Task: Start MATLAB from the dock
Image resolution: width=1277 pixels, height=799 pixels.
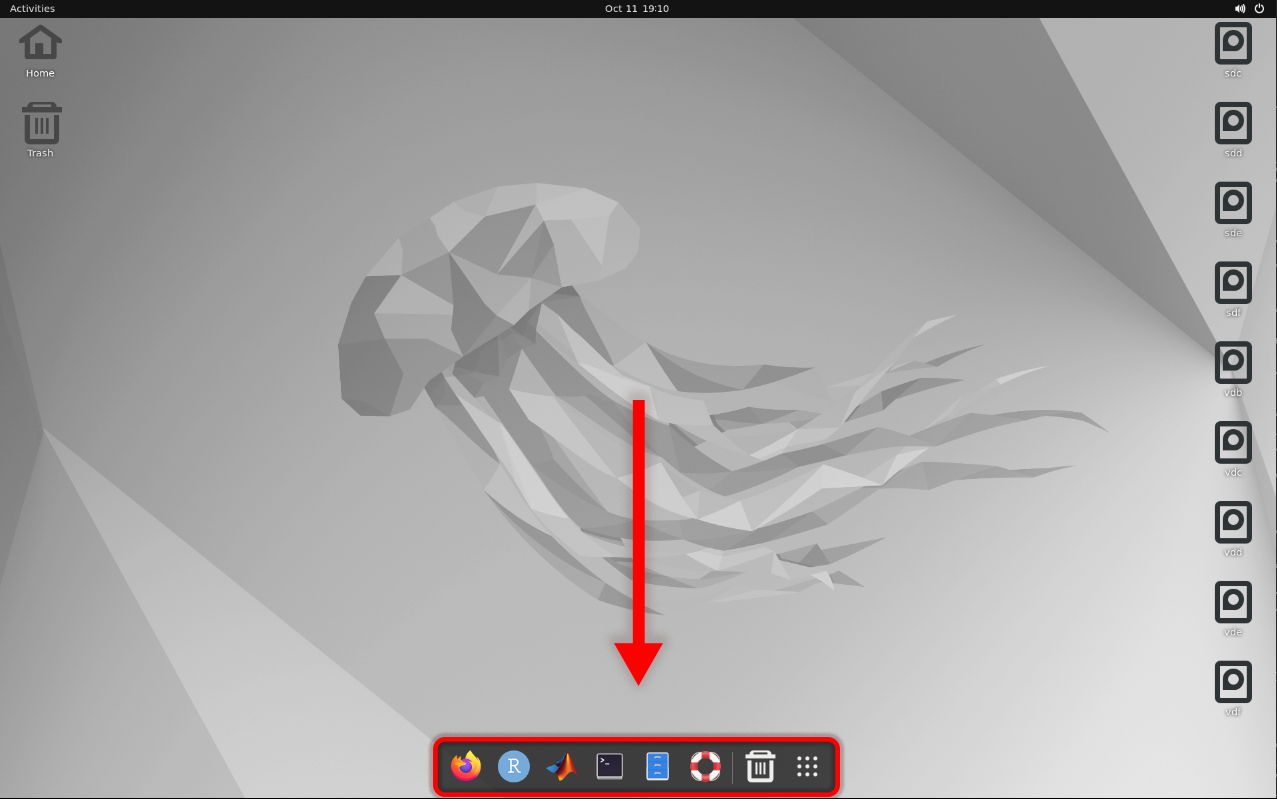Action: 561,767
